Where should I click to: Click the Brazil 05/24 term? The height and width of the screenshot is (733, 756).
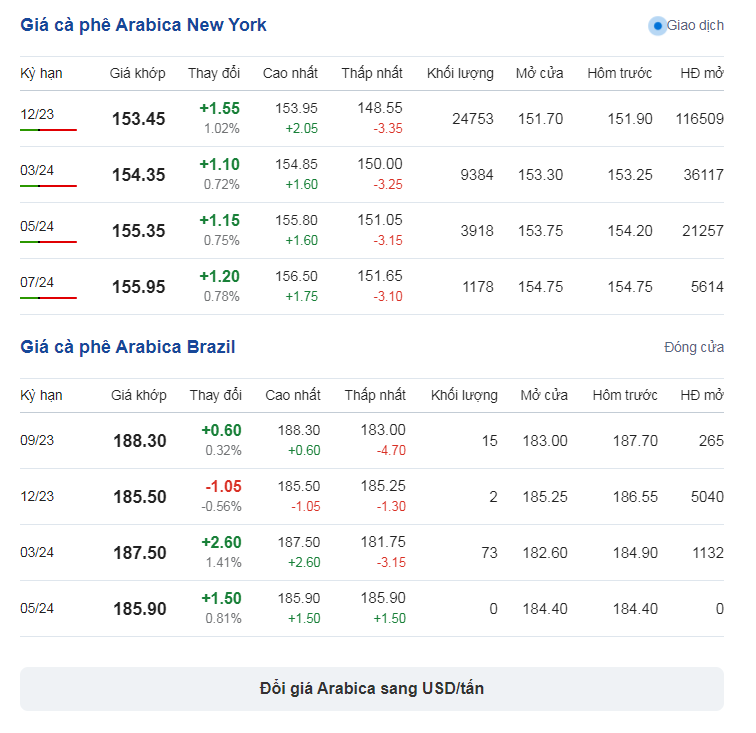coord(37,608)
